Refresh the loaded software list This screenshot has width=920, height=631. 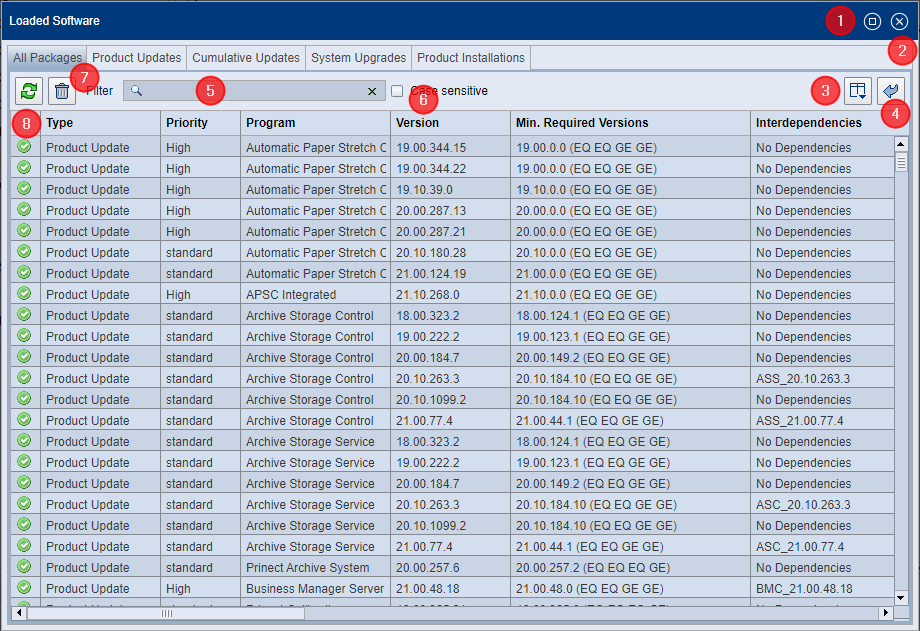click(28, 91)
